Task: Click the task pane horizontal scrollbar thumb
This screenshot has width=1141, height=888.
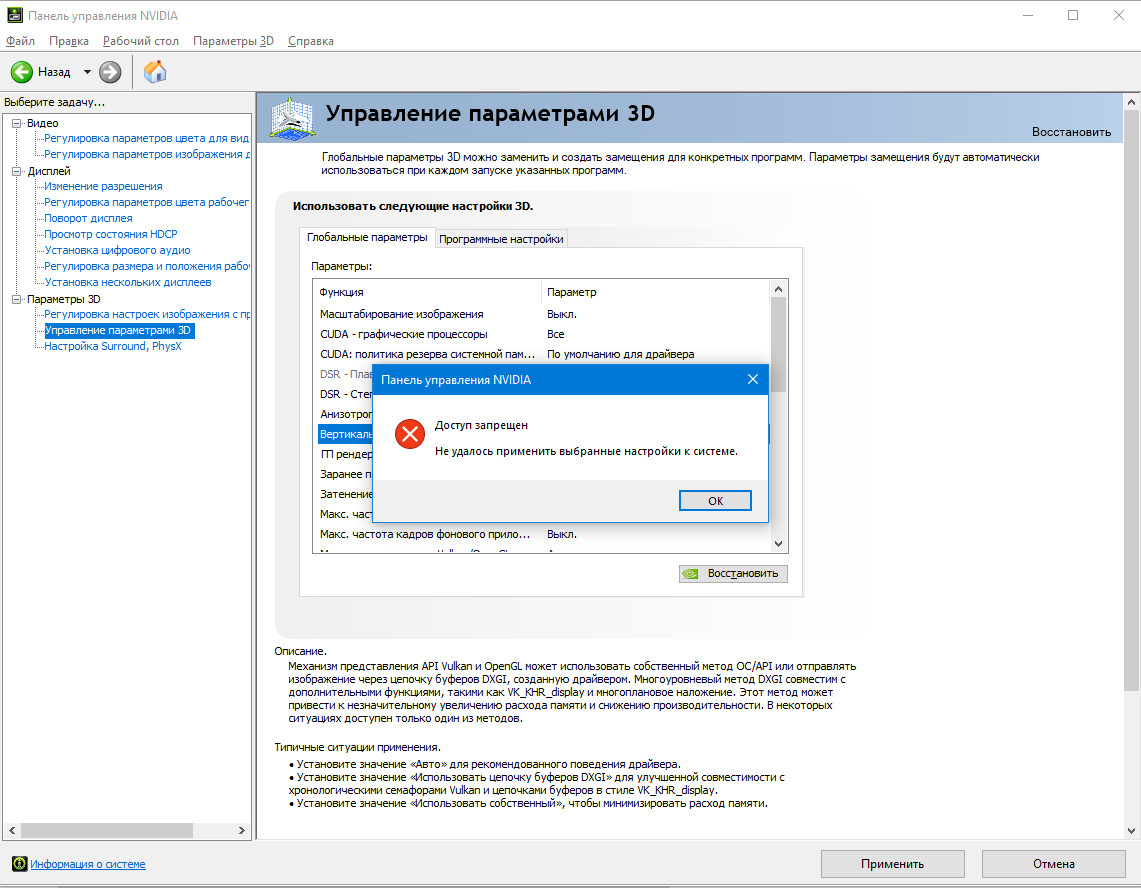Action: pos(106,830)
